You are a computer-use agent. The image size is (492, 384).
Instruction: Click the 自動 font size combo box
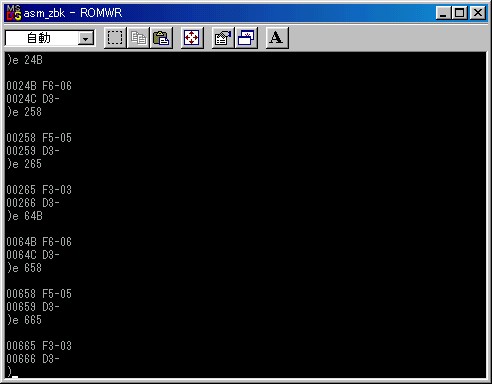pos(50,38)
